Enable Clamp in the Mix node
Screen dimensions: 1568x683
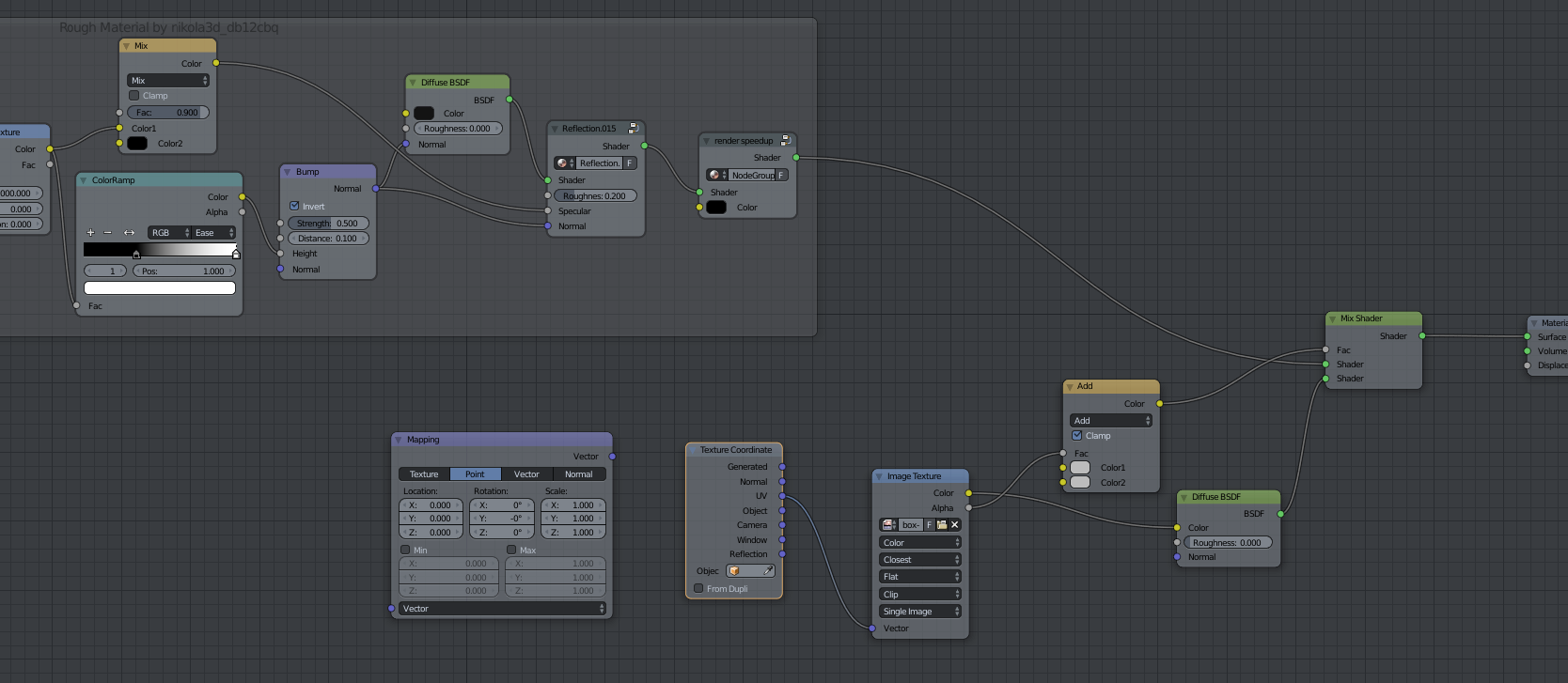(x=134, y=96)
